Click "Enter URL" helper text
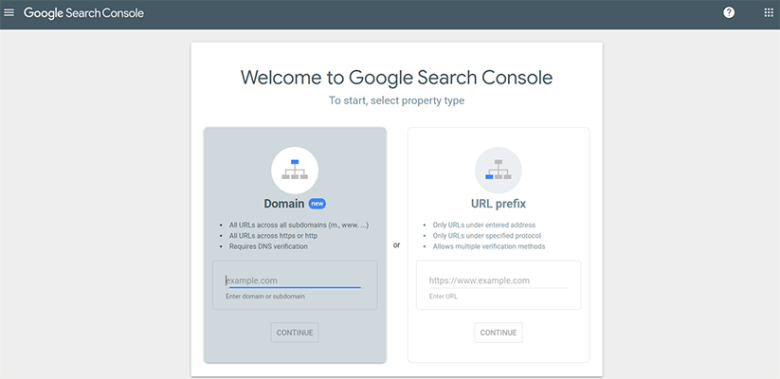This screenshot has width=780, height=379. 443,296
